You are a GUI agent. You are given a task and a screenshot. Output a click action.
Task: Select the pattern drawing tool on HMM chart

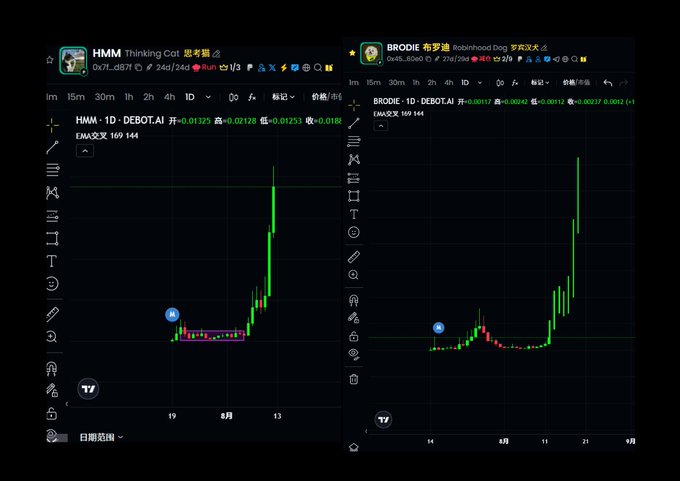52,193
